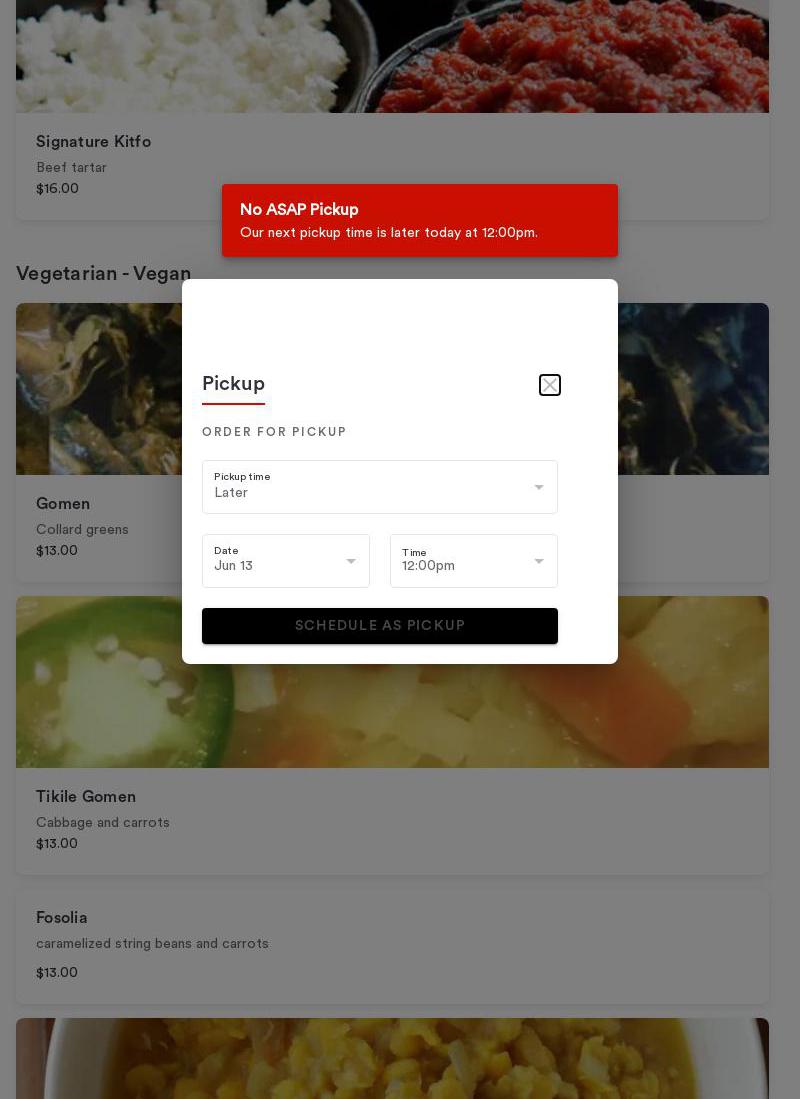Click the red No ASAP Pickup alert
Screen dimensions: 800x1099
[x=419, y=220]
